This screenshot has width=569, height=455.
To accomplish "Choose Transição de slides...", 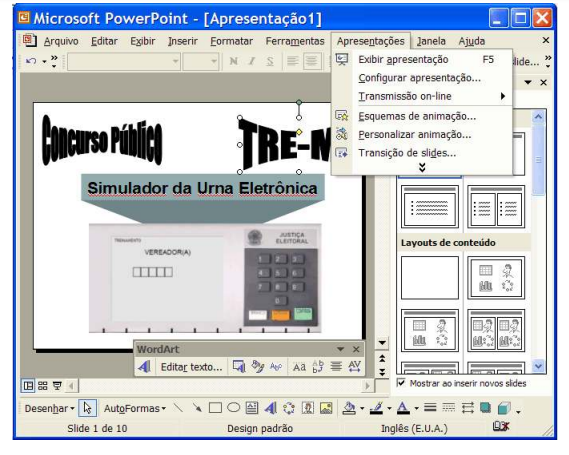I will (423, 153).
